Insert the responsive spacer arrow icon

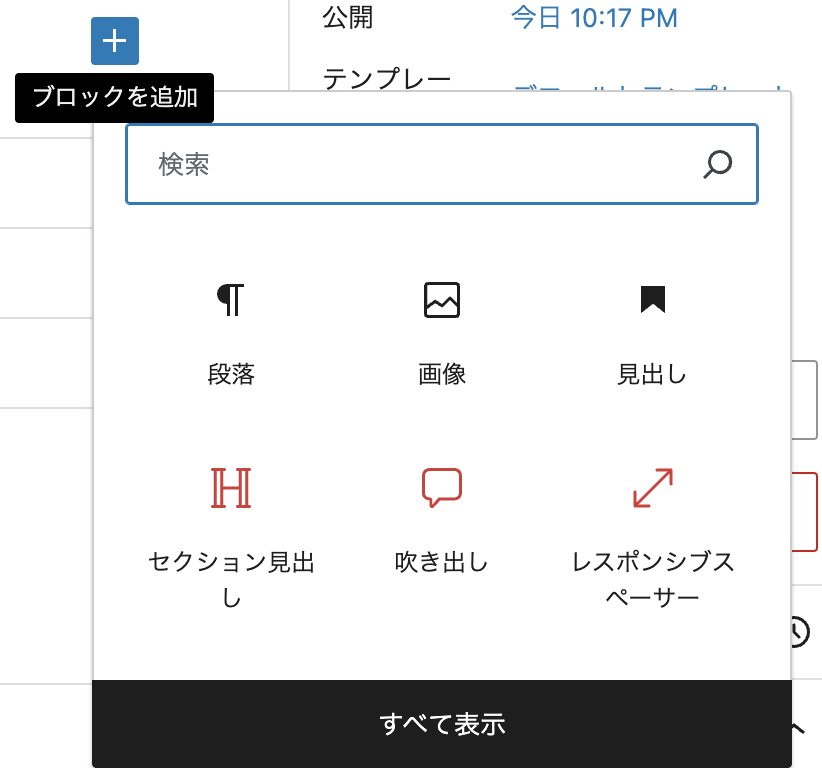click(653, 488)
